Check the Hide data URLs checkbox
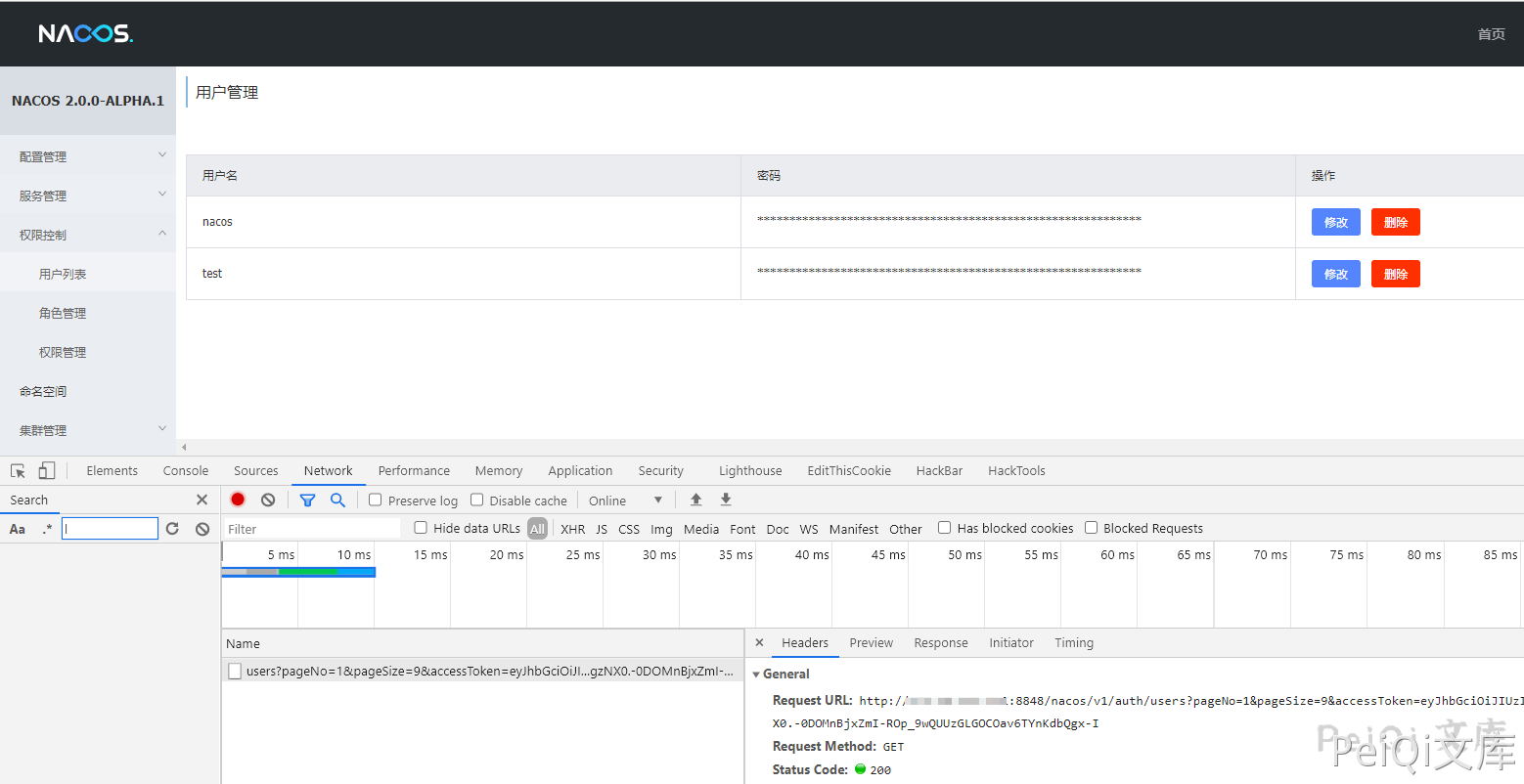Image resolution: width=1524 pixels, height=784 pixels. (421, 528)
